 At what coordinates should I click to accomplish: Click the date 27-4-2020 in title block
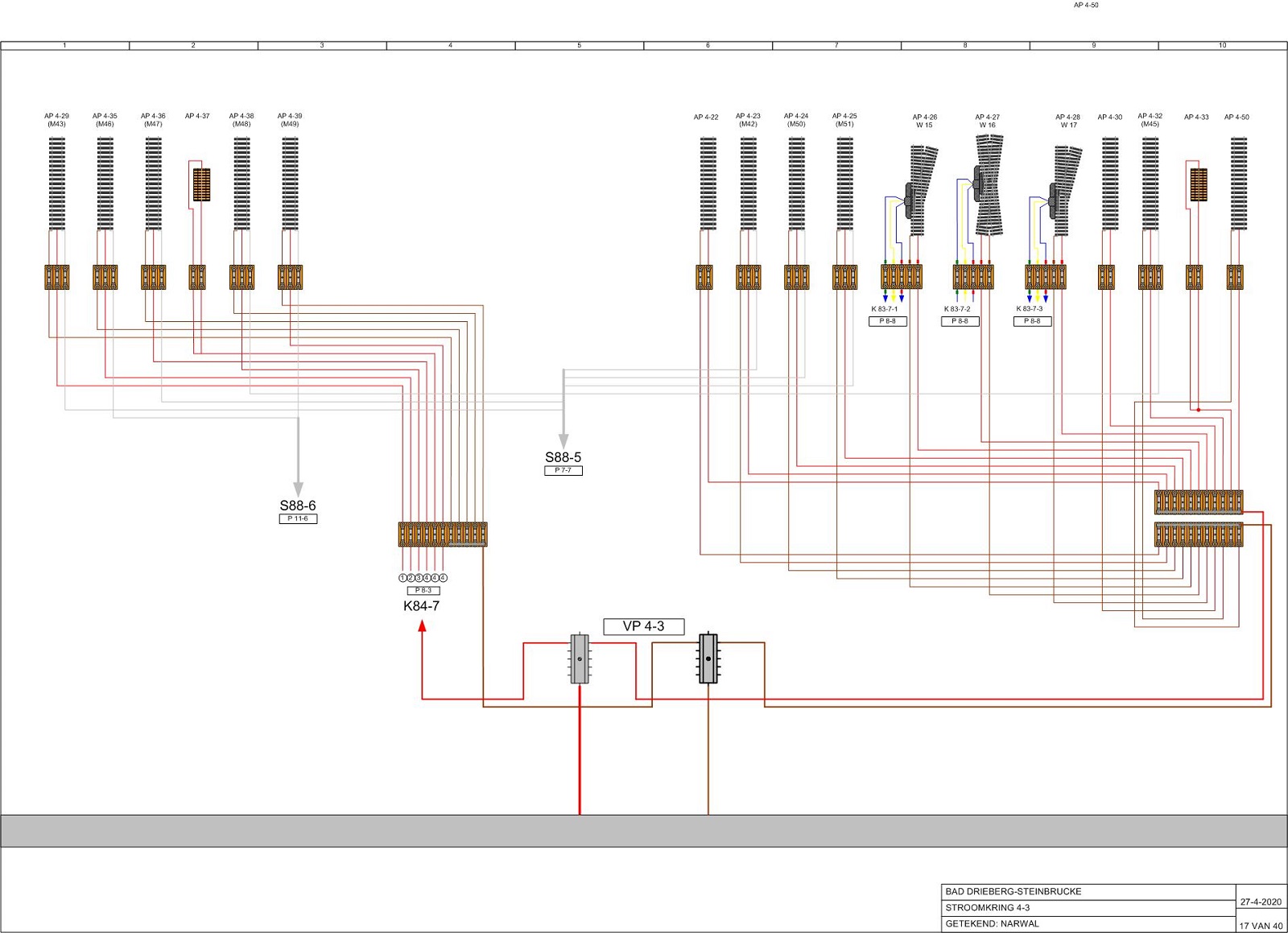coord(1261,902)
